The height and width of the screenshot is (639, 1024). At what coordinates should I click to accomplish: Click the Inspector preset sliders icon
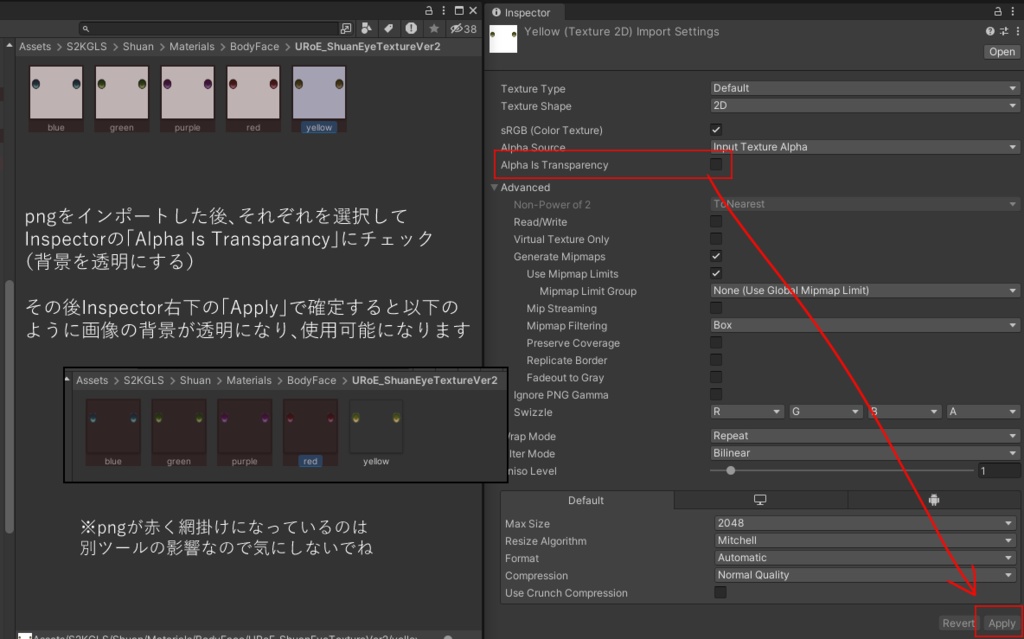pos(1003,32)
